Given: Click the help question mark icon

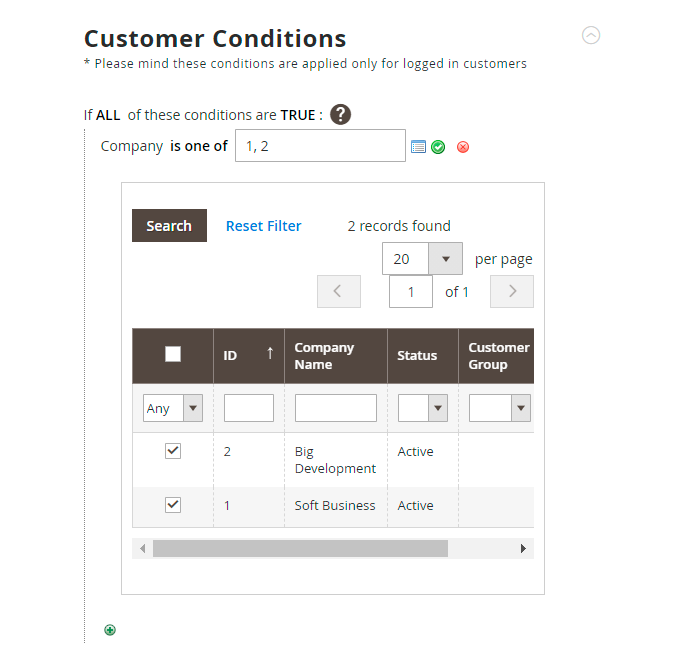Looking at the screenshot, I should coord(341,114).
